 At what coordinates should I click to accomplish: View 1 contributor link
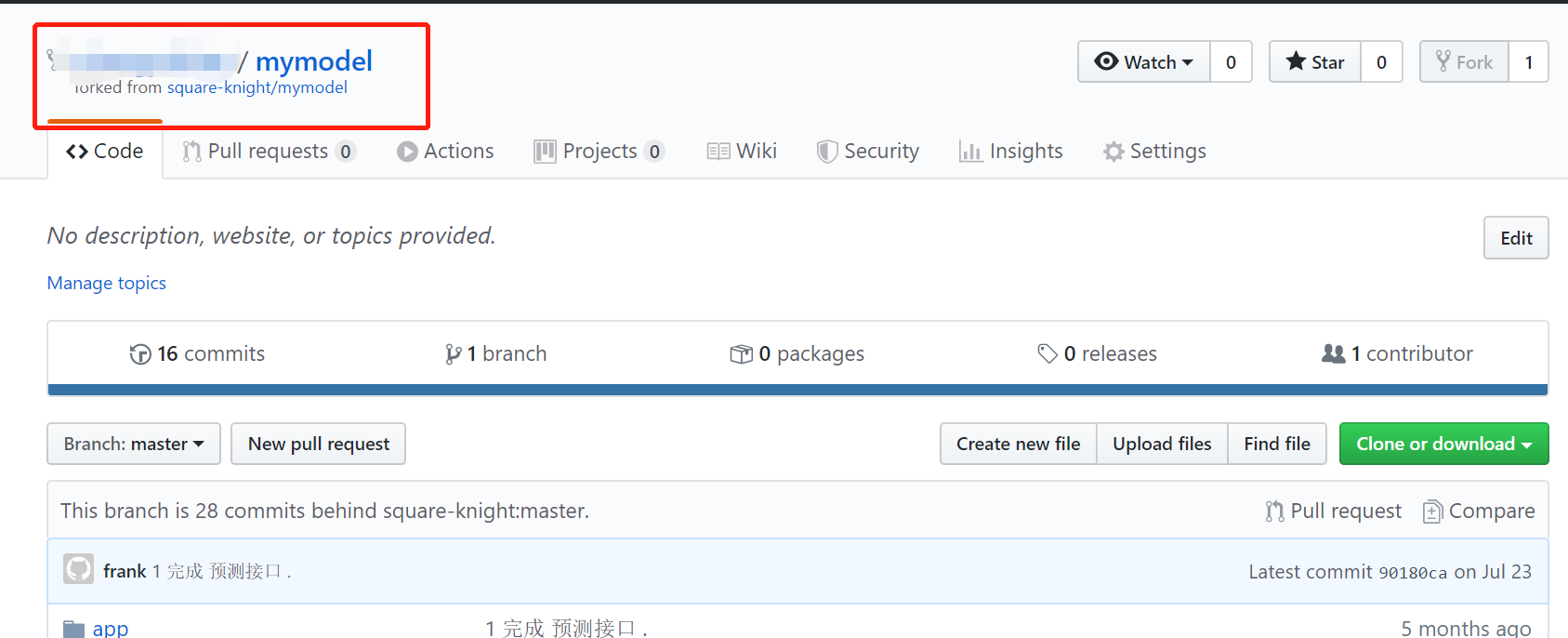tap(1397, 353)
